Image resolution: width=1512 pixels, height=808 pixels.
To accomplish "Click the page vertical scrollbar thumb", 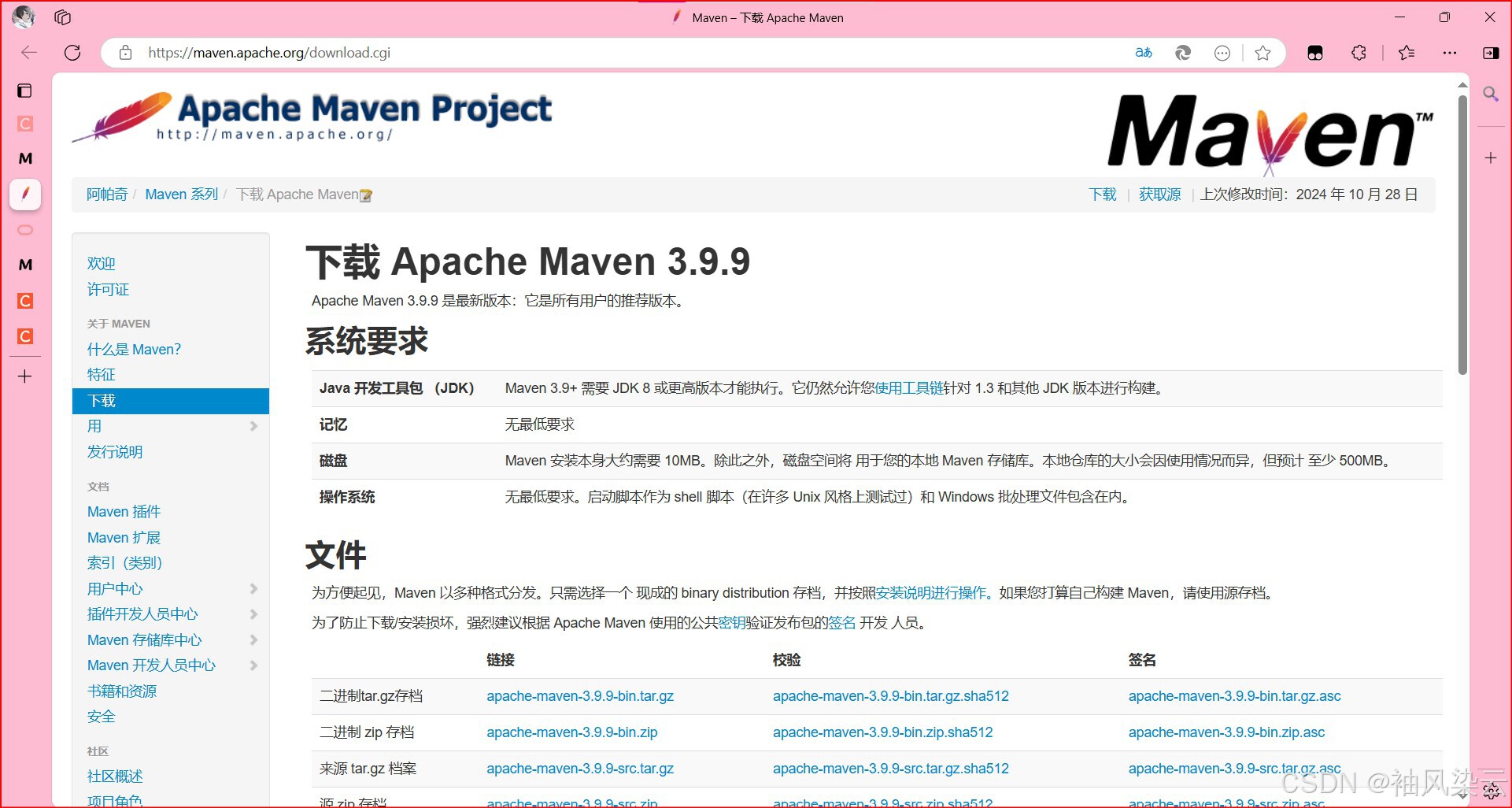I will (1462, 235).
